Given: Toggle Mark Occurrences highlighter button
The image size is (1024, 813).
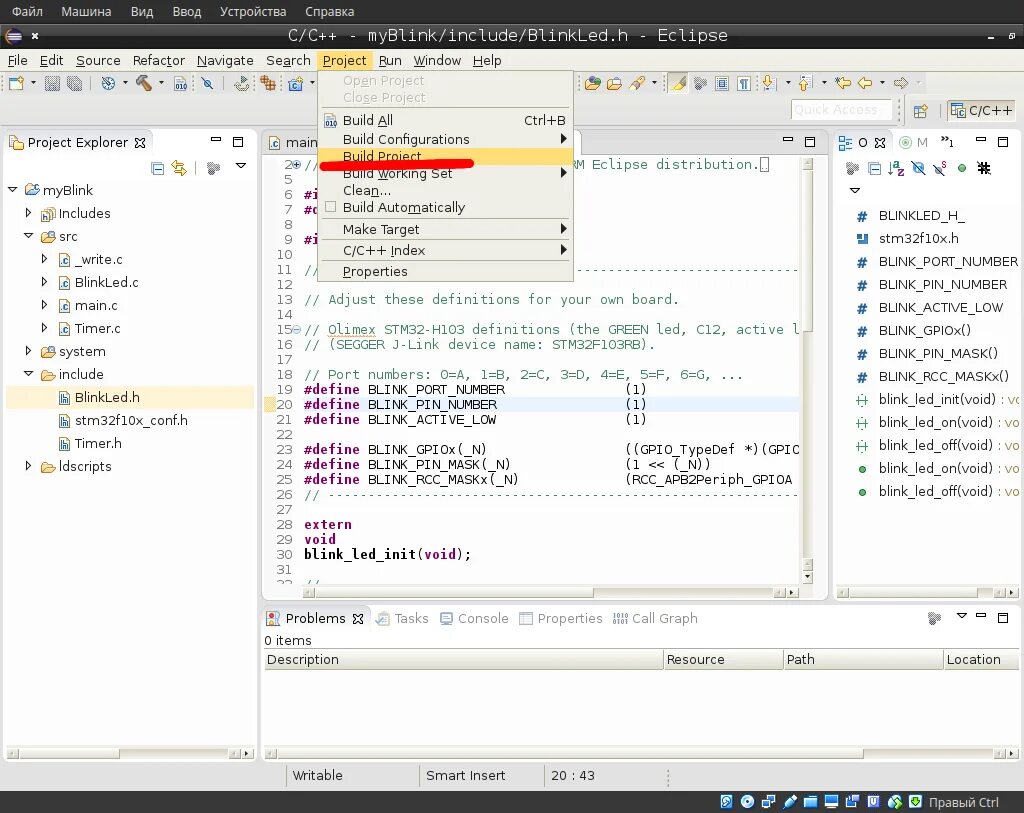Looking at the screenshot, I should click(679, 83).
